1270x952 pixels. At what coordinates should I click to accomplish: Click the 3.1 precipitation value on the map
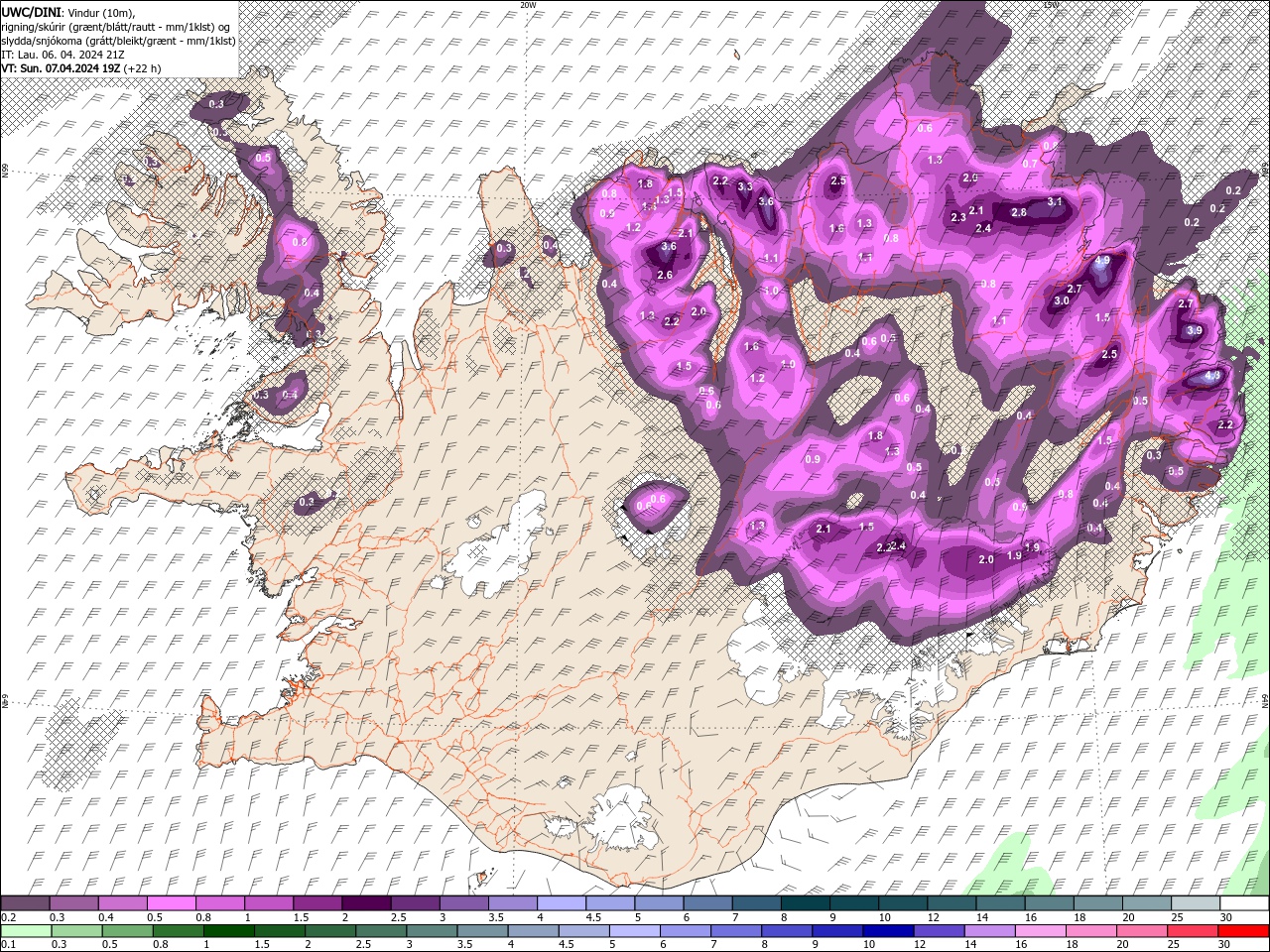1055,201
